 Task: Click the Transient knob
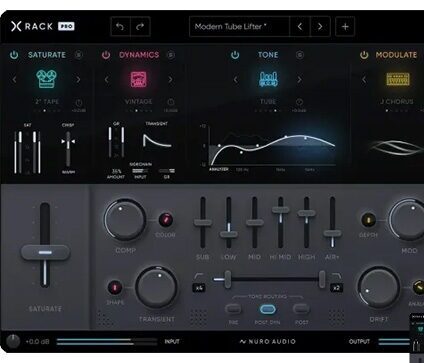click(156, 287)
